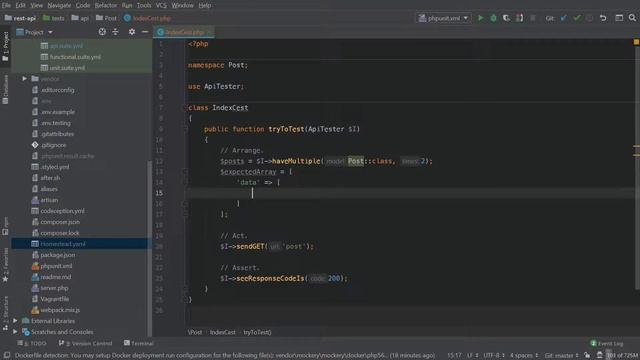Screen dimensions: 640x360
Task: Click the lock read-only status icon
Action: click(587, 356)
